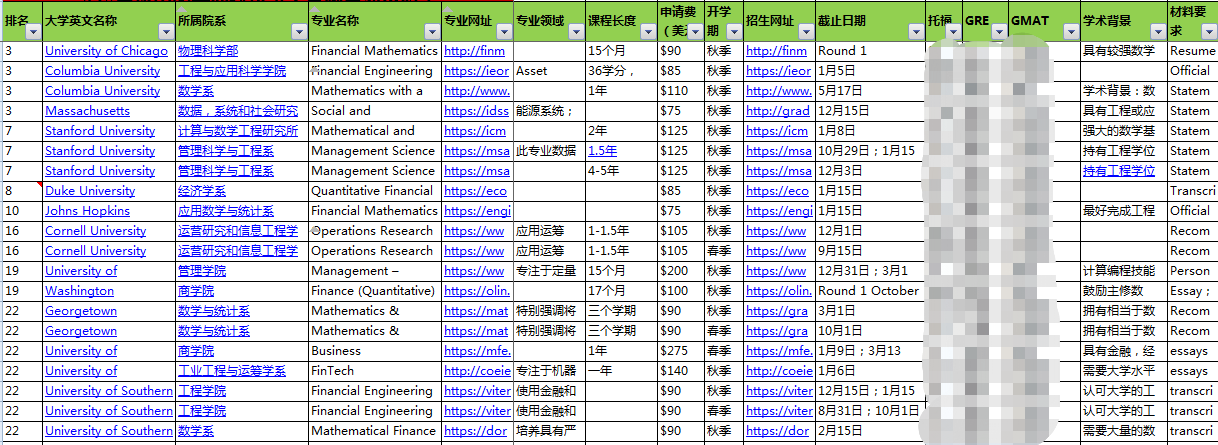1218x445 pixels.
Task: Select the 能源系统 field cell
Action: (548, 111)
